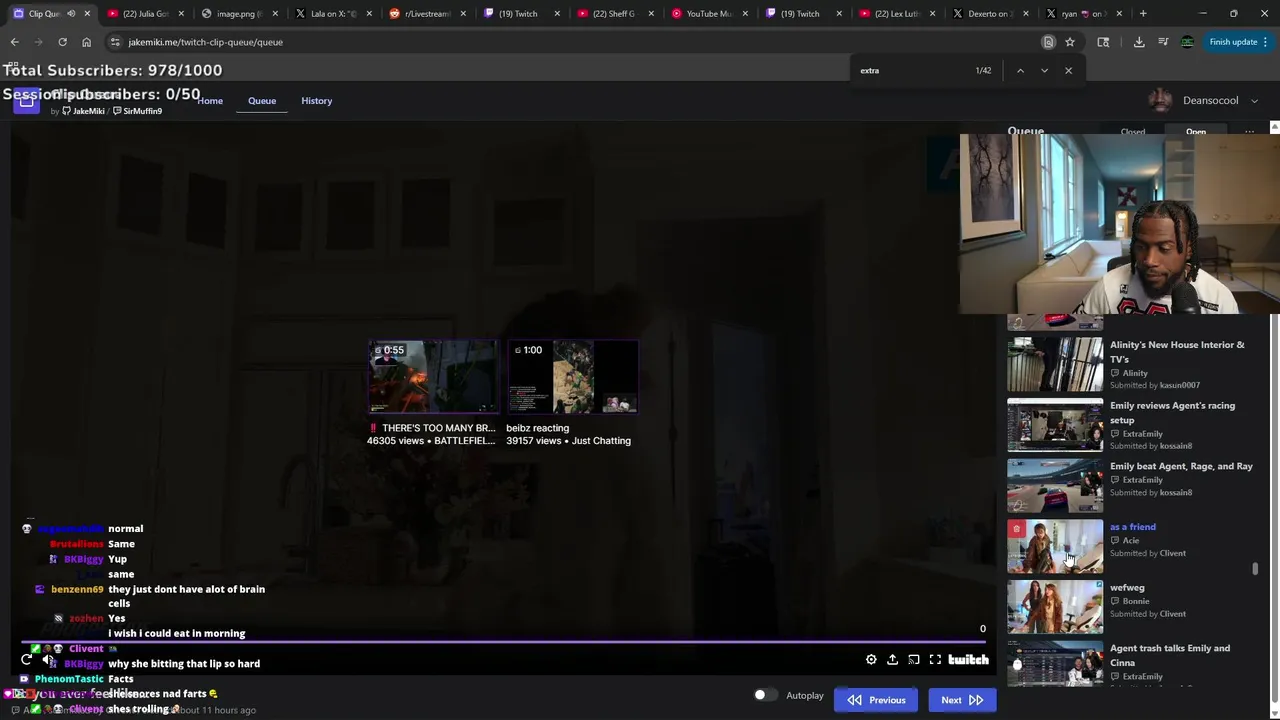Expand the Deansocool account dropdown

coord(1254,100)
